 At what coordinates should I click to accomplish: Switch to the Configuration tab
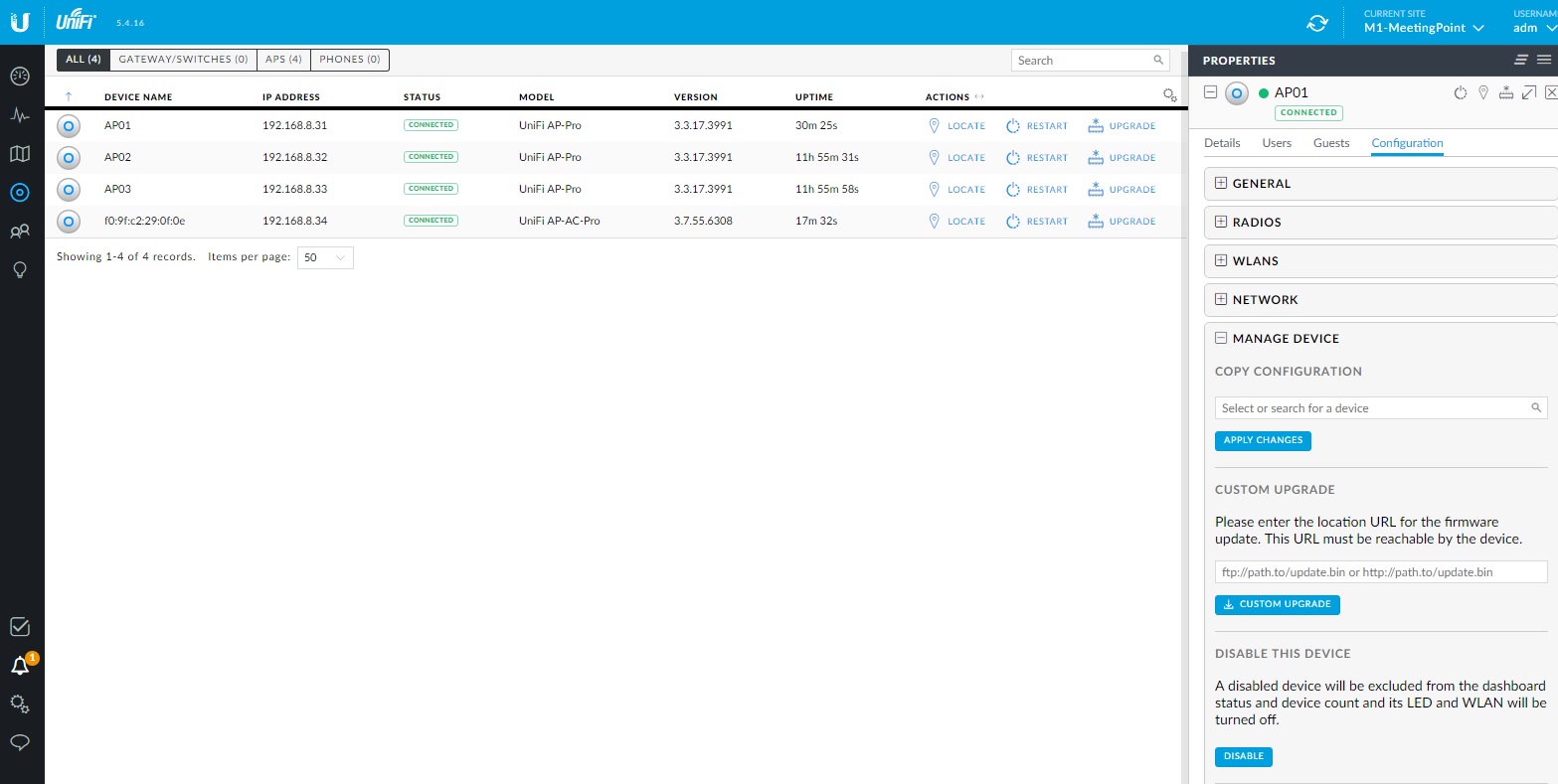[1407, 143]
